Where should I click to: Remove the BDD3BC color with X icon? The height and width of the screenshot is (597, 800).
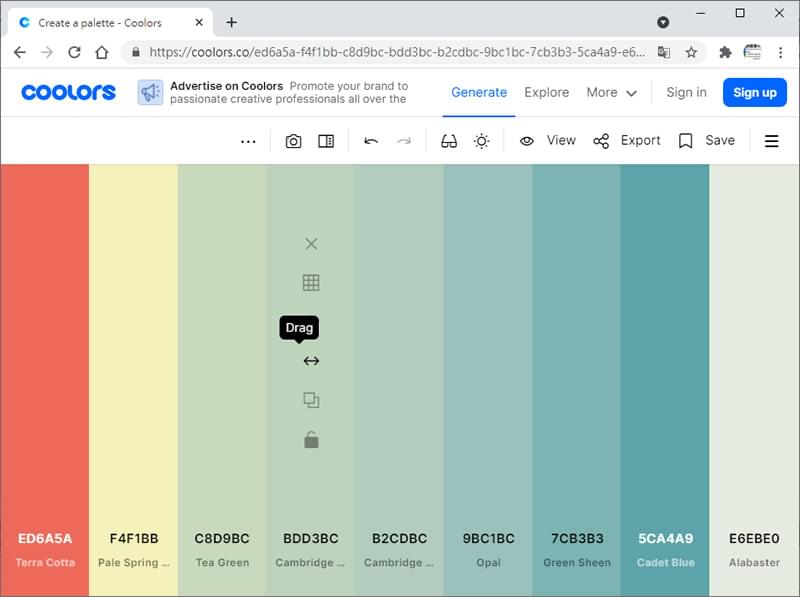point(311,244)
